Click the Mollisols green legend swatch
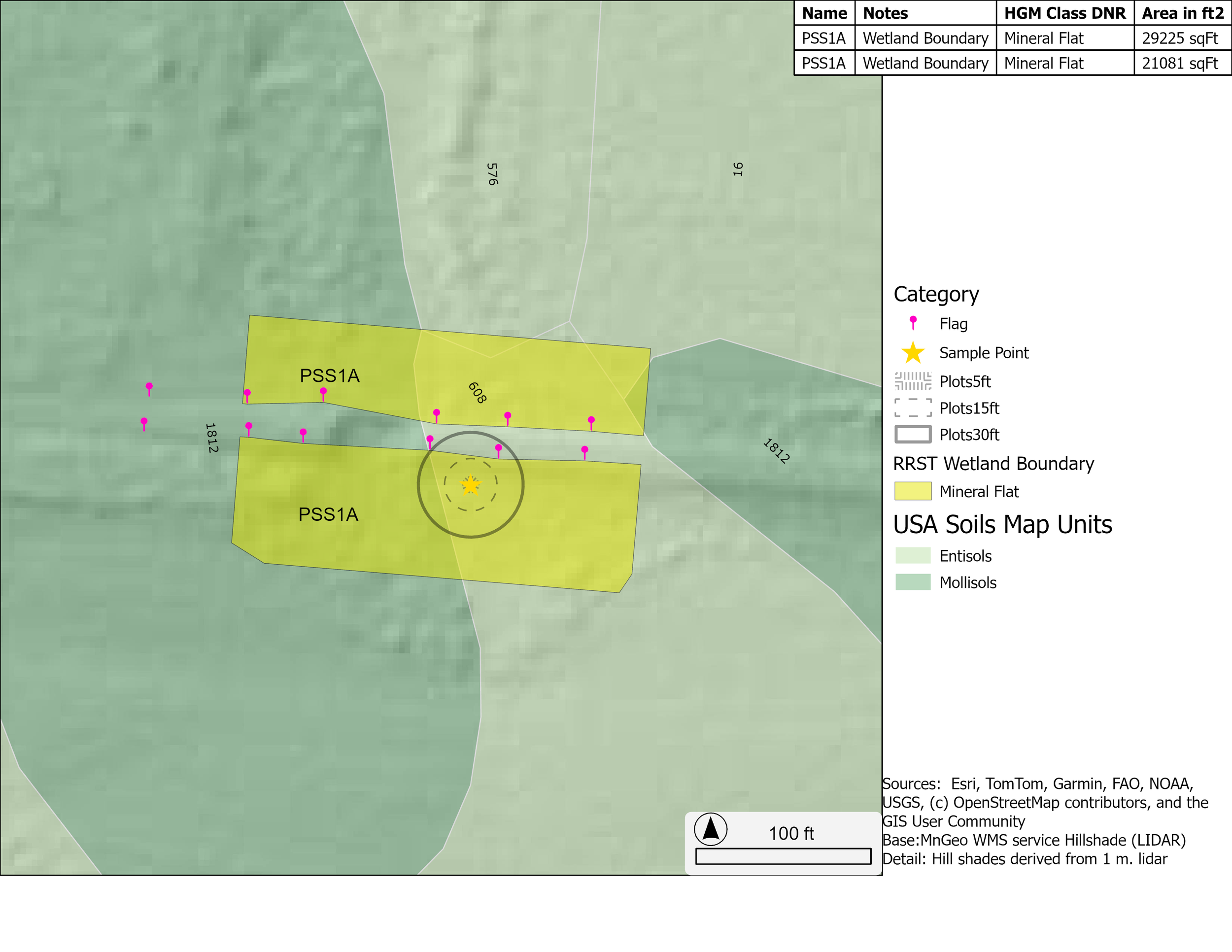Viewport: 1232px width, 952px height. tap(913, 582)
